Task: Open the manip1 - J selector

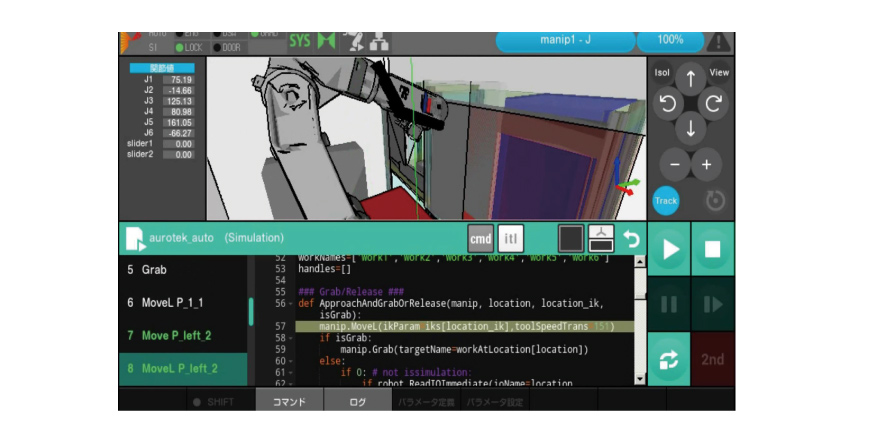Action: [565, 40]
